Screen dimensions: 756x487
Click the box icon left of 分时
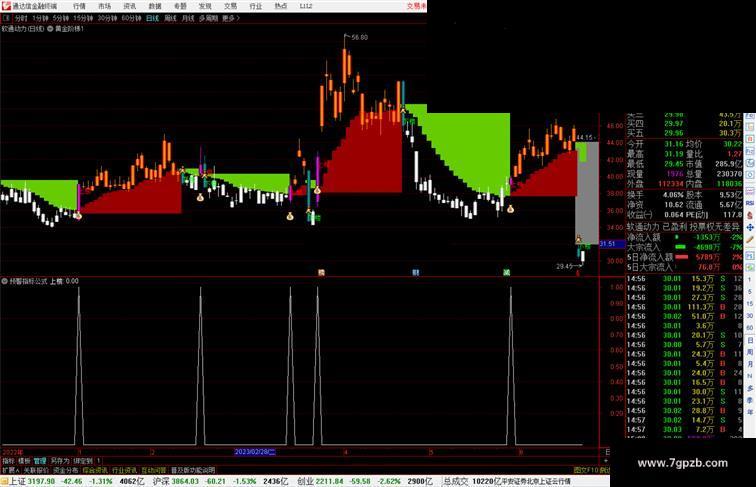pos(6,18)
